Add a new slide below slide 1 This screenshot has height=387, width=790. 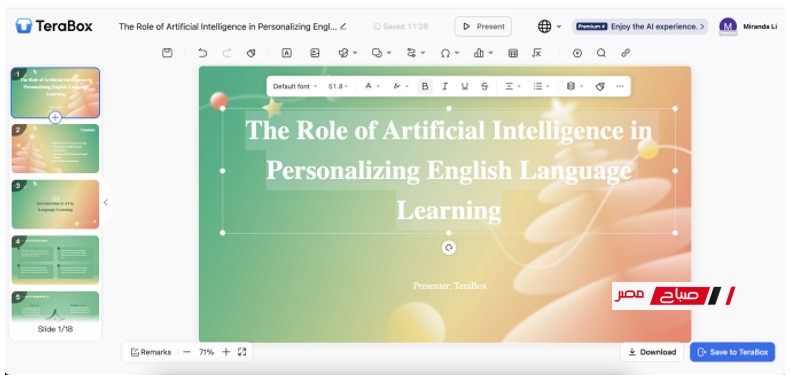pyautogui.click(x=55, y=118)
